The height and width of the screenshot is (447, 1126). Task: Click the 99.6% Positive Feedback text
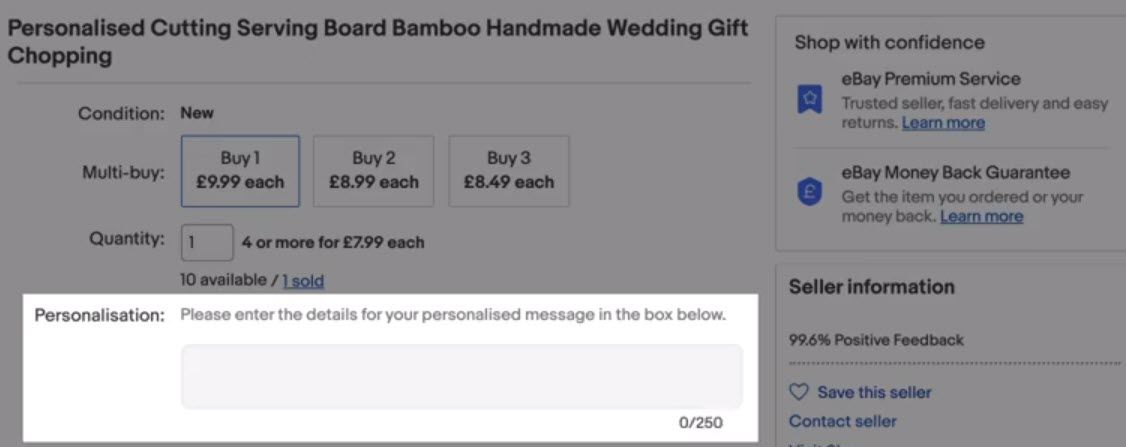click(876, 340)
